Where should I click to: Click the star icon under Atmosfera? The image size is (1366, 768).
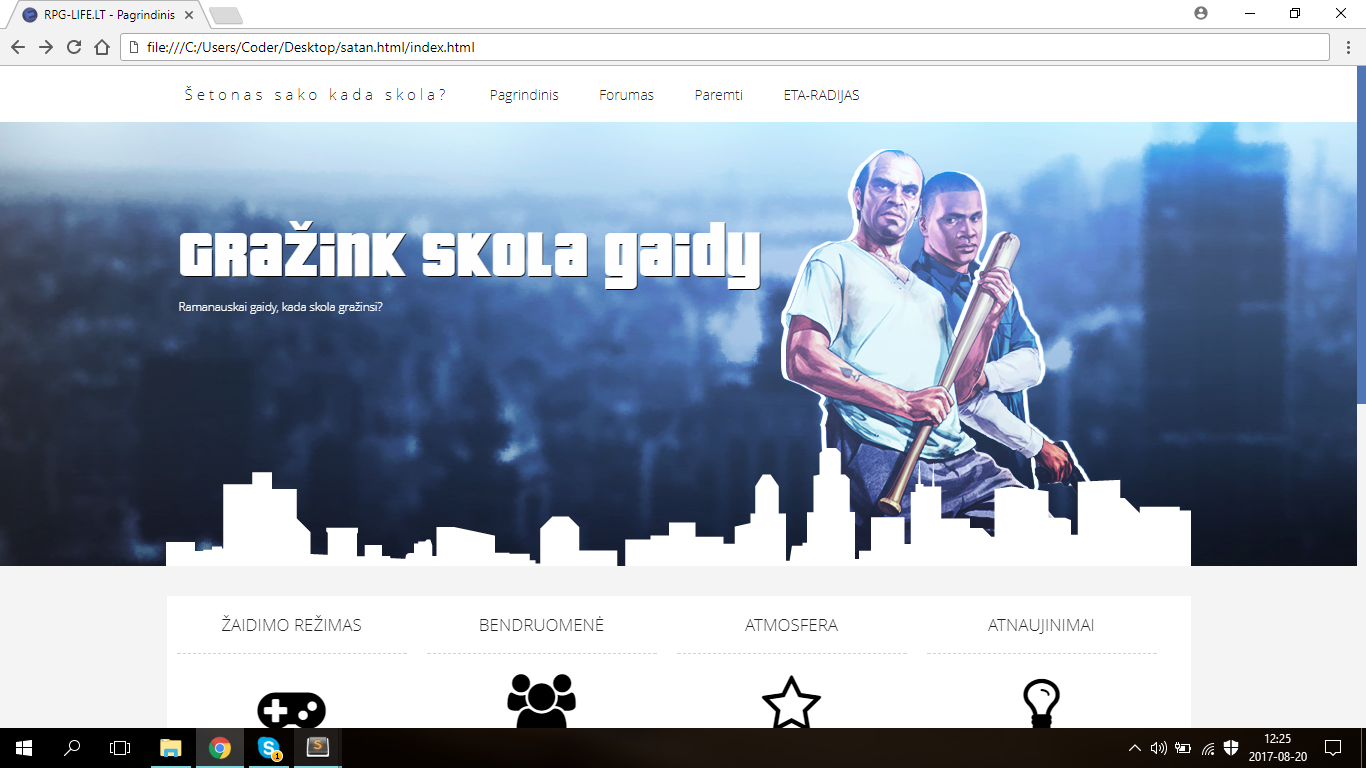(791, 702)
